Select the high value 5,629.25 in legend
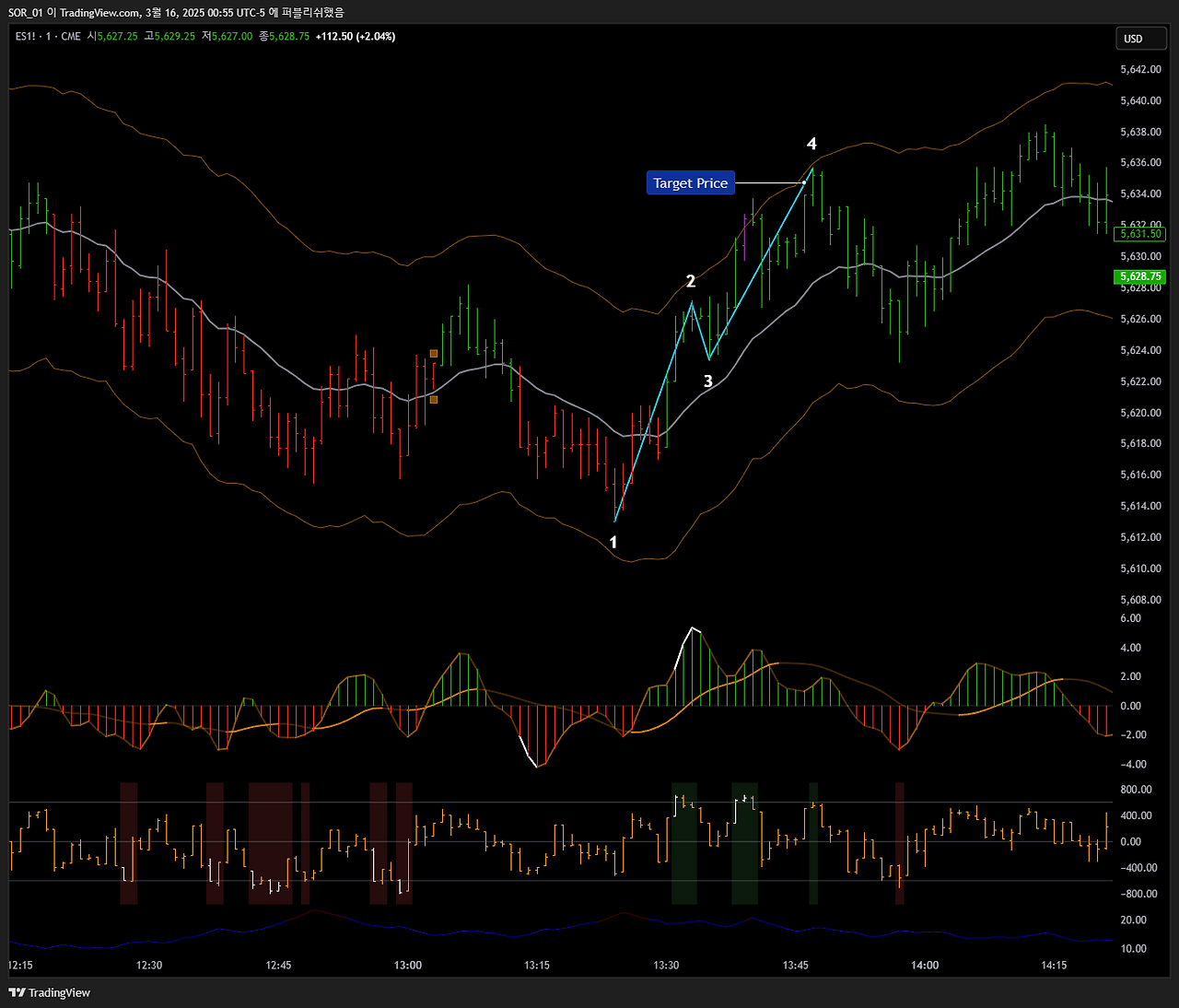 tap(175, 37)
